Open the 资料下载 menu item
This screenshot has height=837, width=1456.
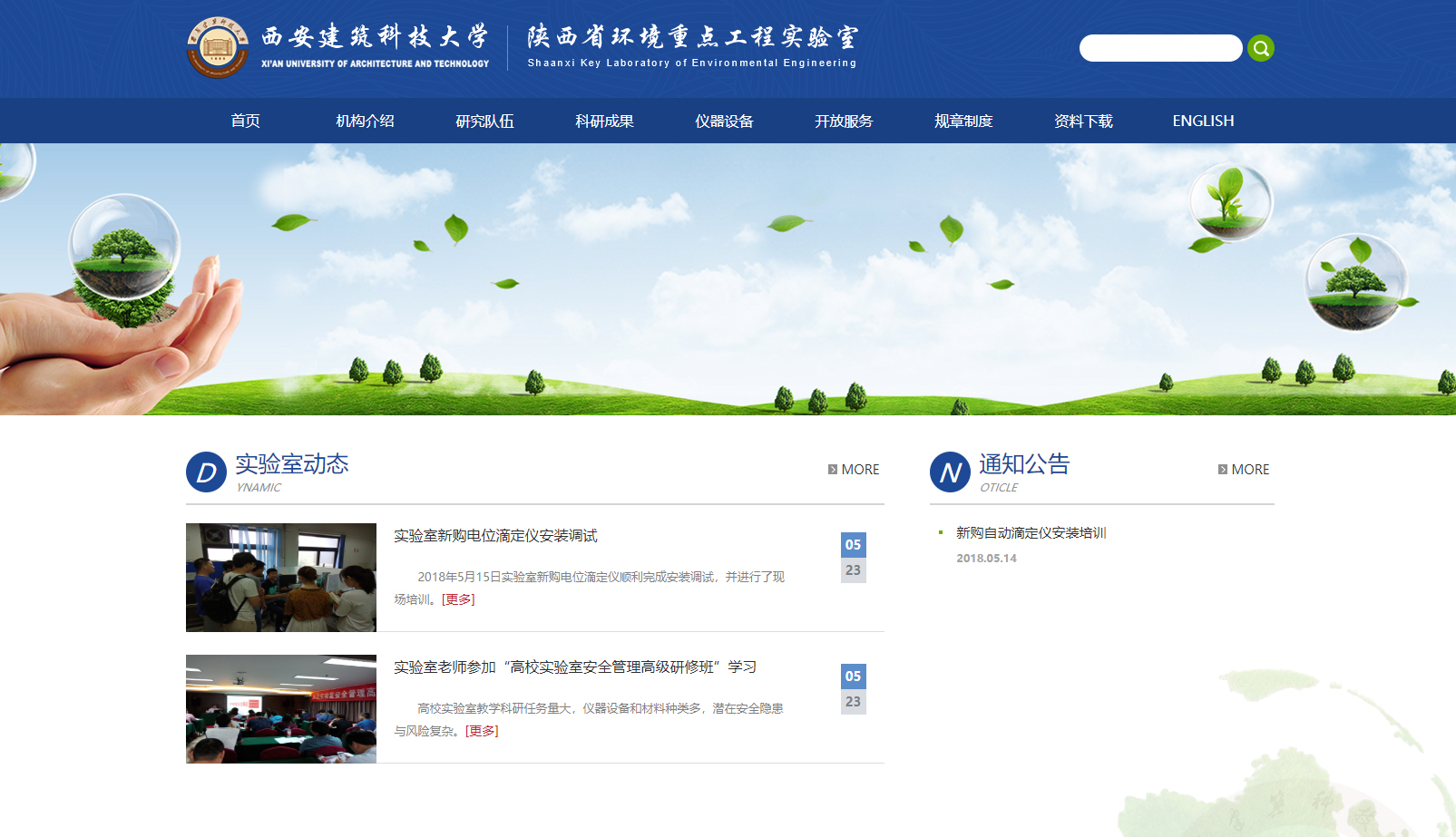(1083, 121)
